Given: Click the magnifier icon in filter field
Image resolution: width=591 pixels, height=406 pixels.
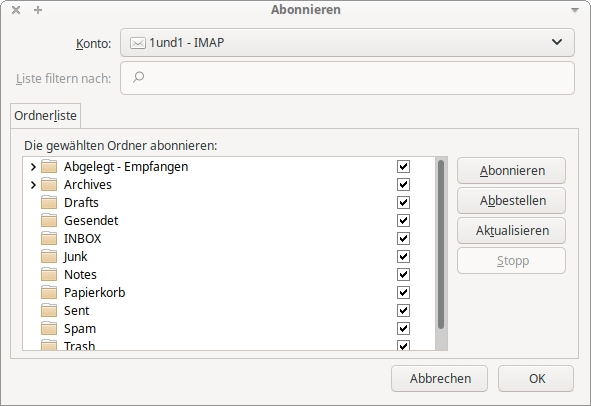Looking at the screenshot, I should 138,77.
